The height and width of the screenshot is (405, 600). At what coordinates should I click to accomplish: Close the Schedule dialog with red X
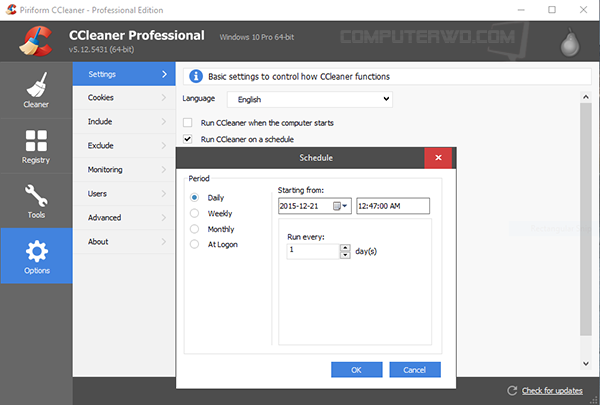point(438,158)
